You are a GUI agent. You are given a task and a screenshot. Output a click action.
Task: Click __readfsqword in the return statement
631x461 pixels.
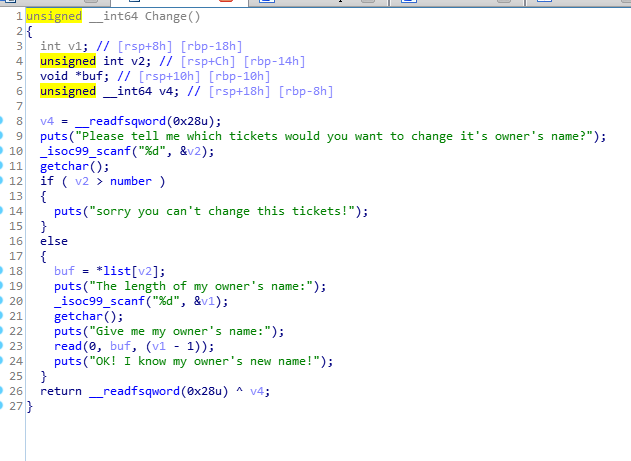click(x=134, y=391)
